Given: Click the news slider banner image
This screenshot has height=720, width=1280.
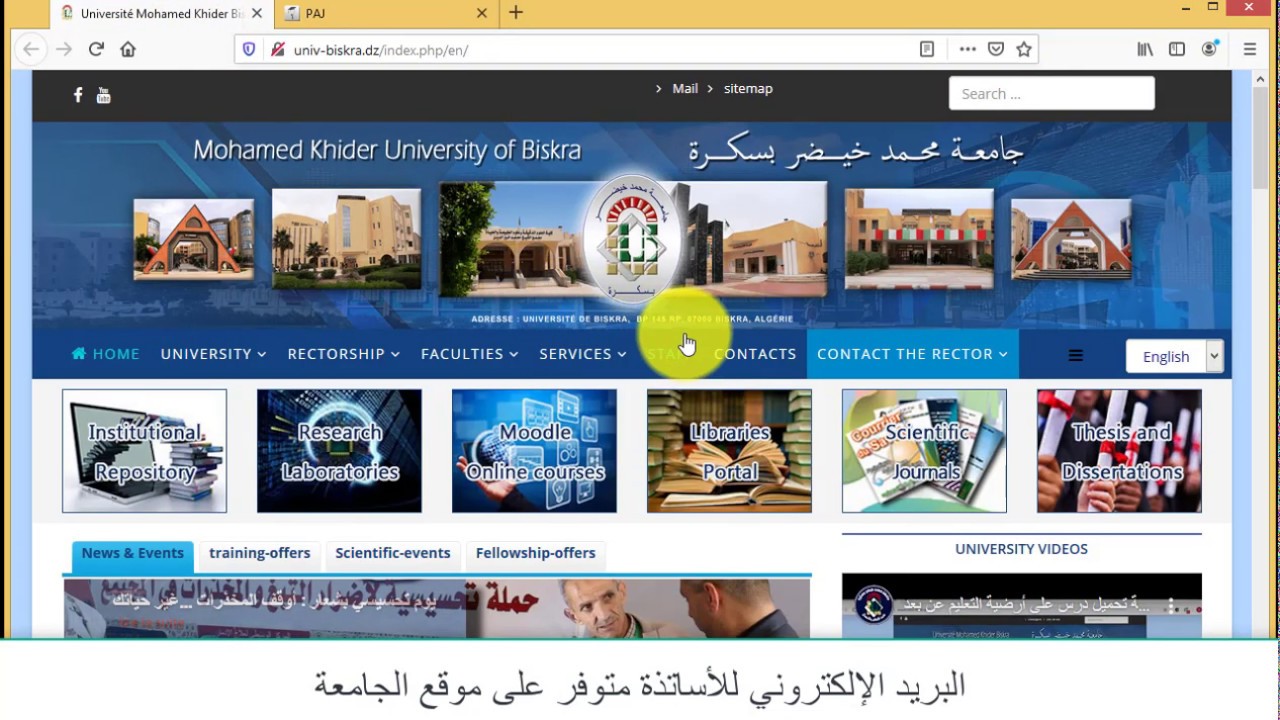Looking at the screenshot, I should (437, 608).
